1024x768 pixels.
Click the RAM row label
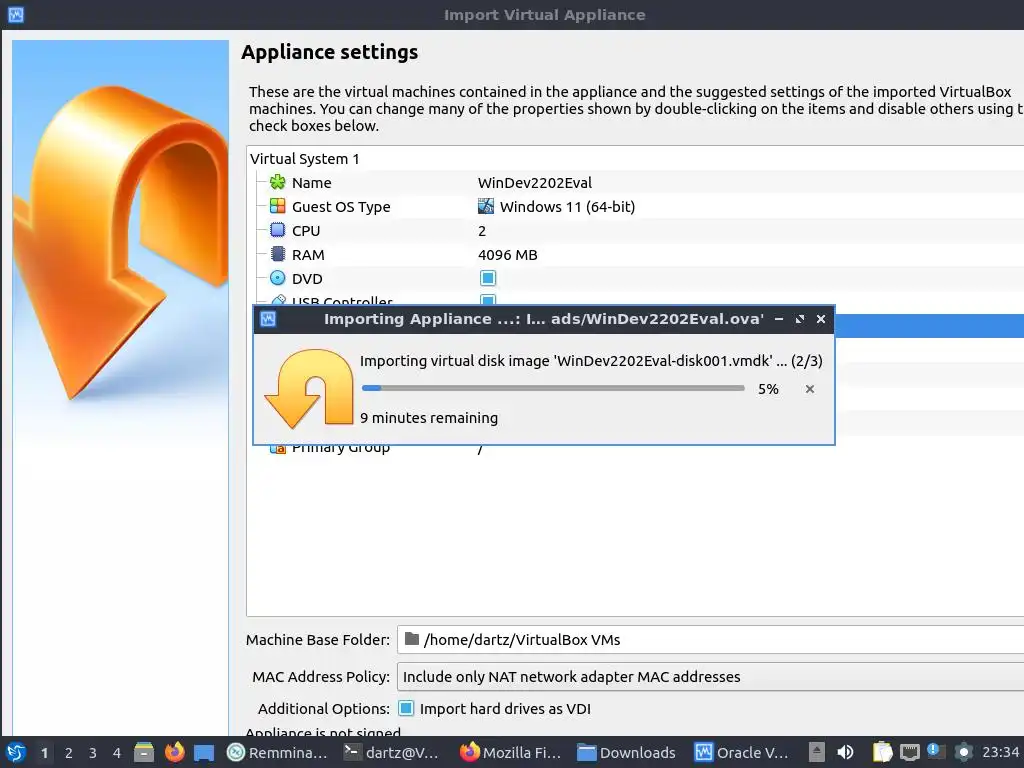click(308, 255)
